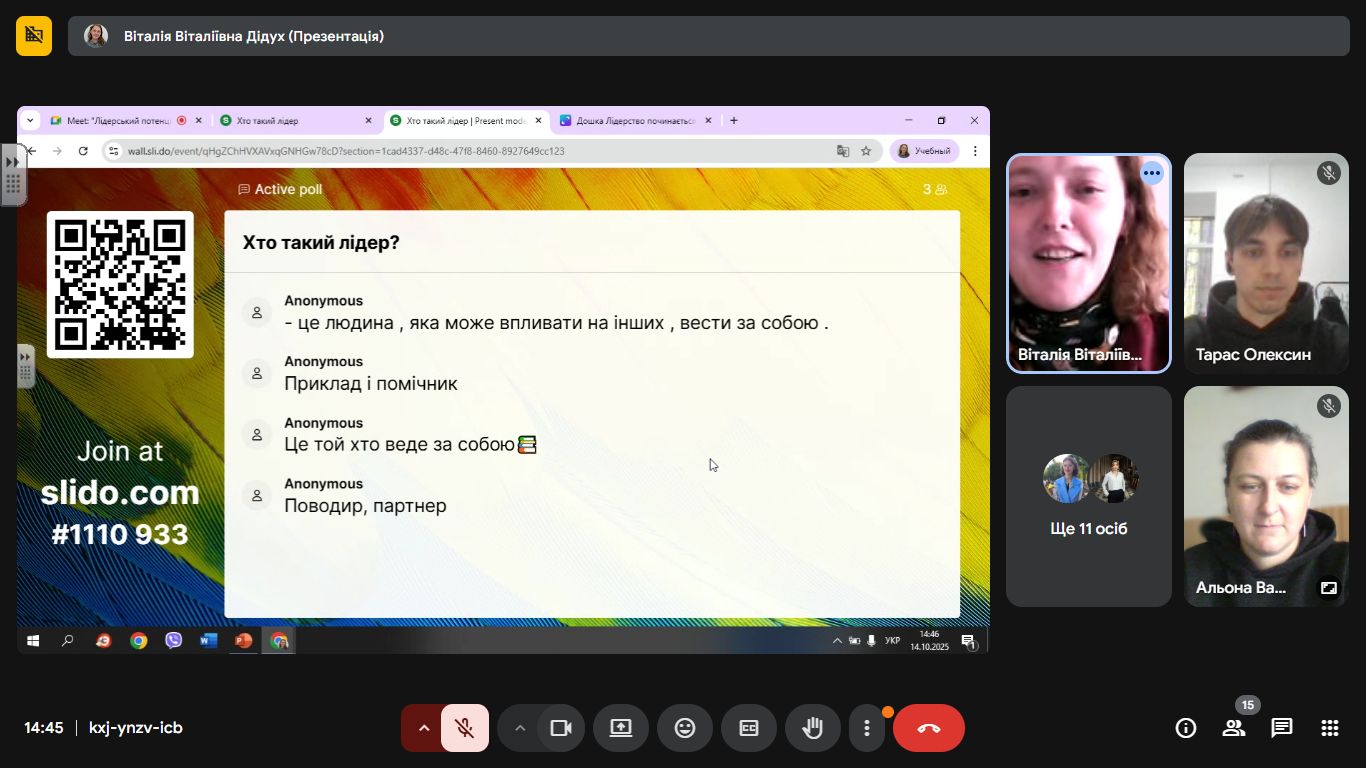Click the yellow stop-presentation icon at top-left
This screenshot has width=1366, height=768.
point(34,36)
